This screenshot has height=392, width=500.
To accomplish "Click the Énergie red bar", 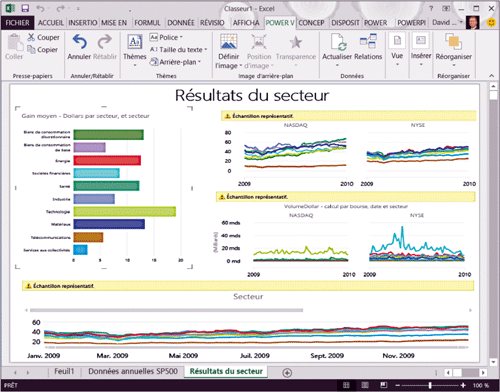I will pos(107,160).
